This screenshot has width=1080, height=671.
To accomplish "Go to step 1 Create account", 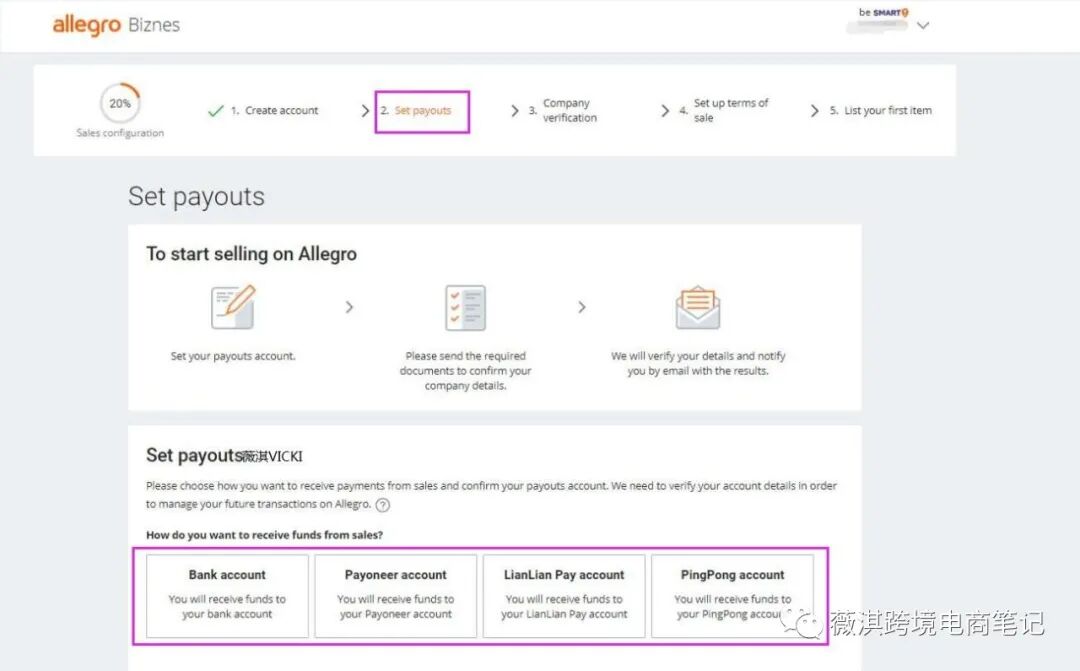I will point(274,110).
